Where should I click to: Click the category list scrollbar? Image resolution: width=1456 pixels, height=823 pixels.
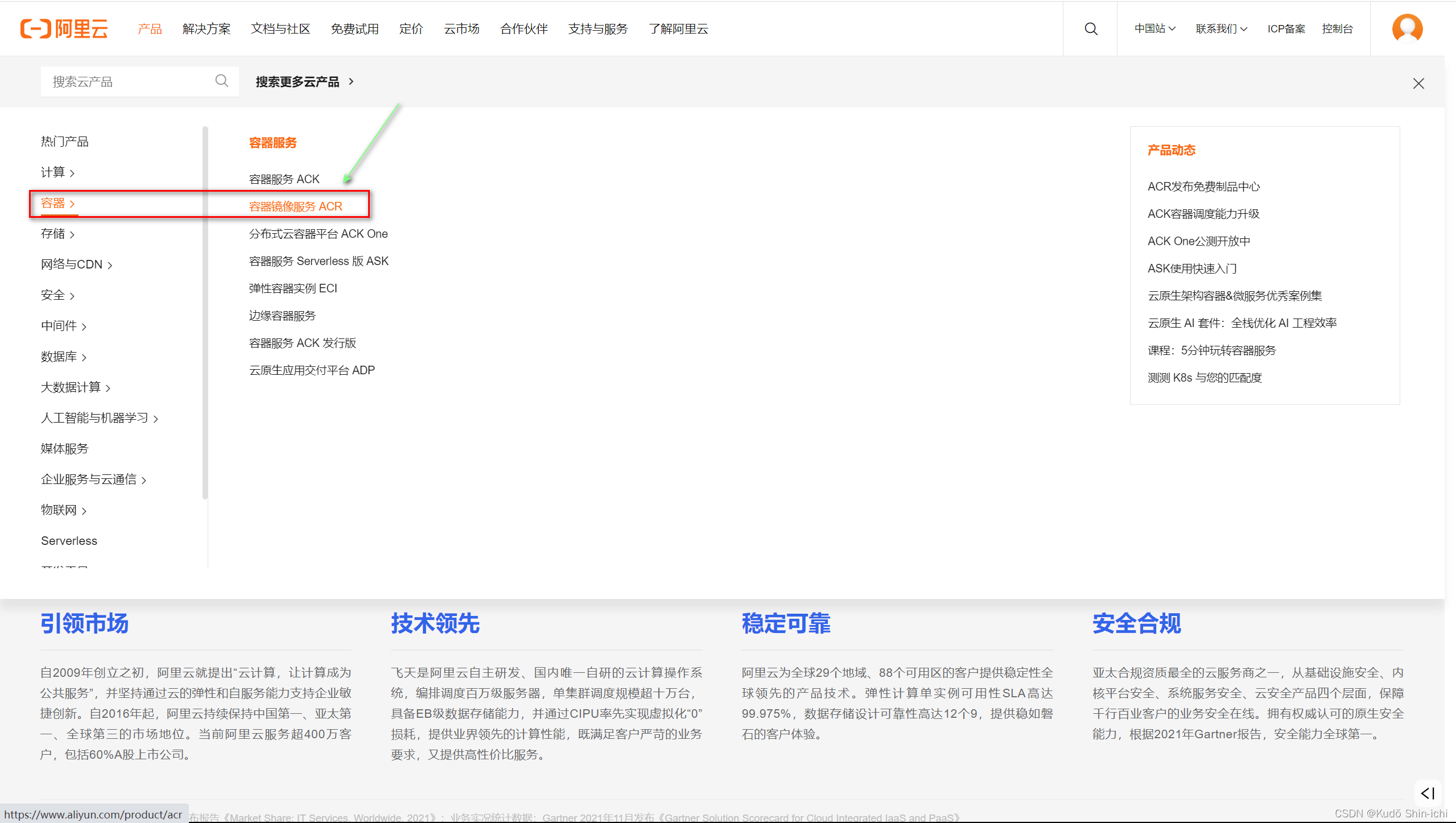pyautogui.click(x=205, y=313)
